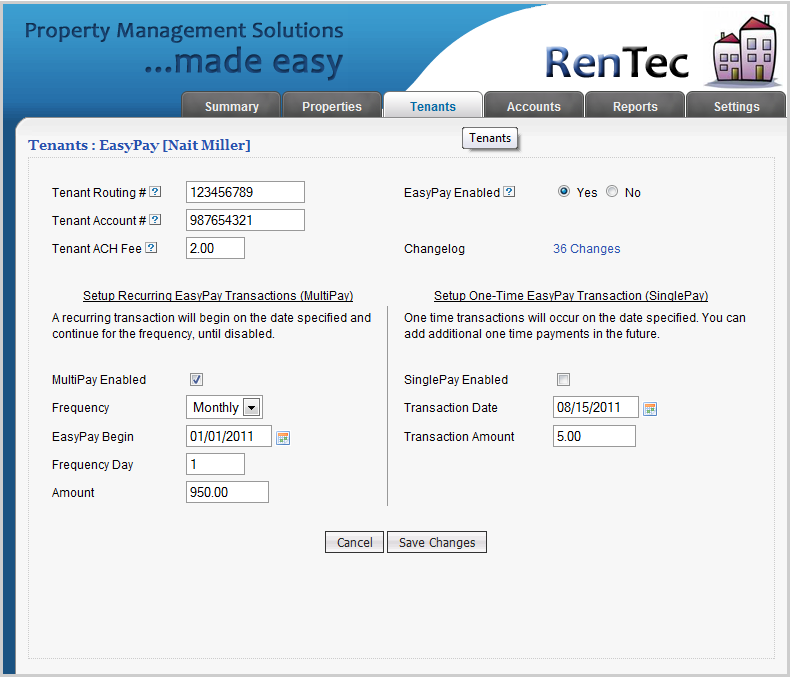Open help for Tenant ACH Fee

click(x=151, y=248)
